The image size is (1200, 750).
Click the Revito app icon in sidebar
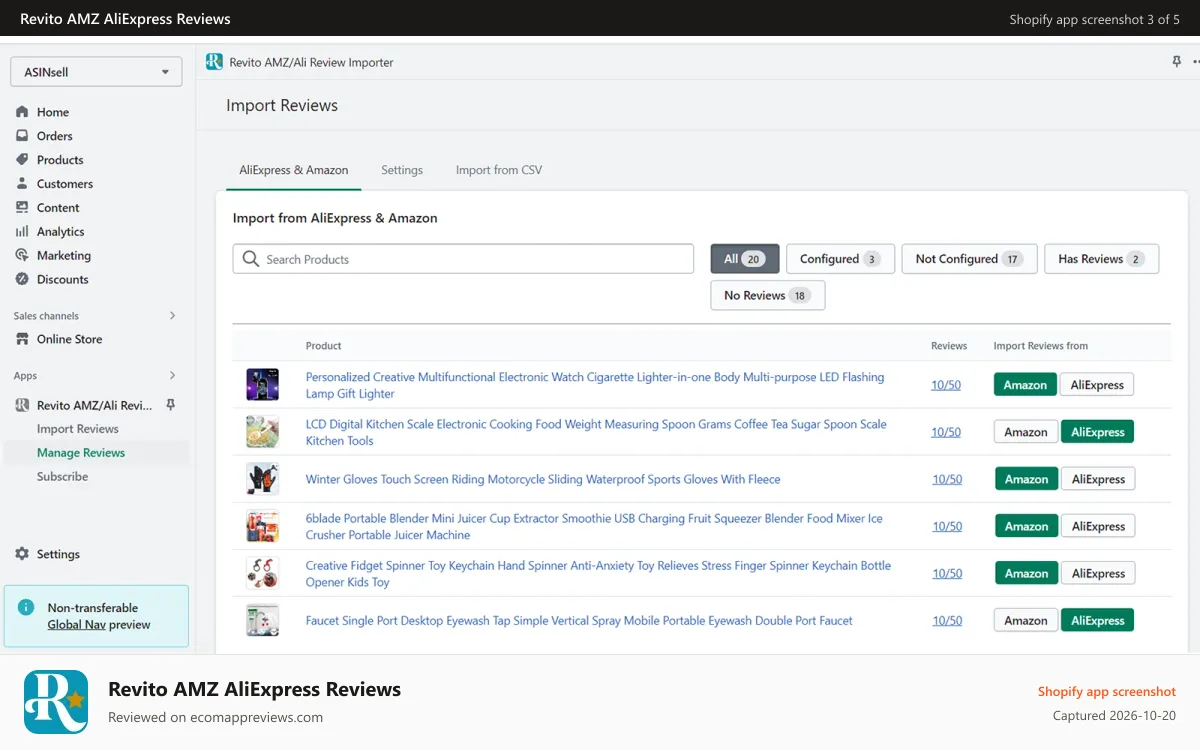22,405
